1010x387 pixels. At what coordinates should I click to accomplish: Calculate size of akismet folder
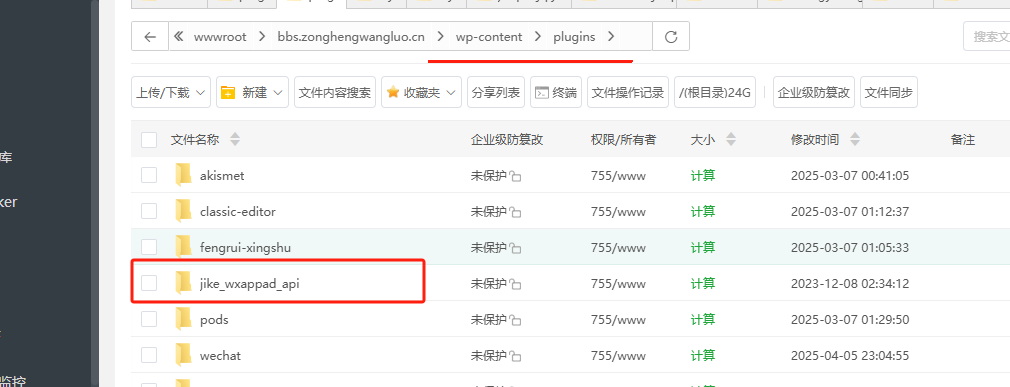pos(703,175)
